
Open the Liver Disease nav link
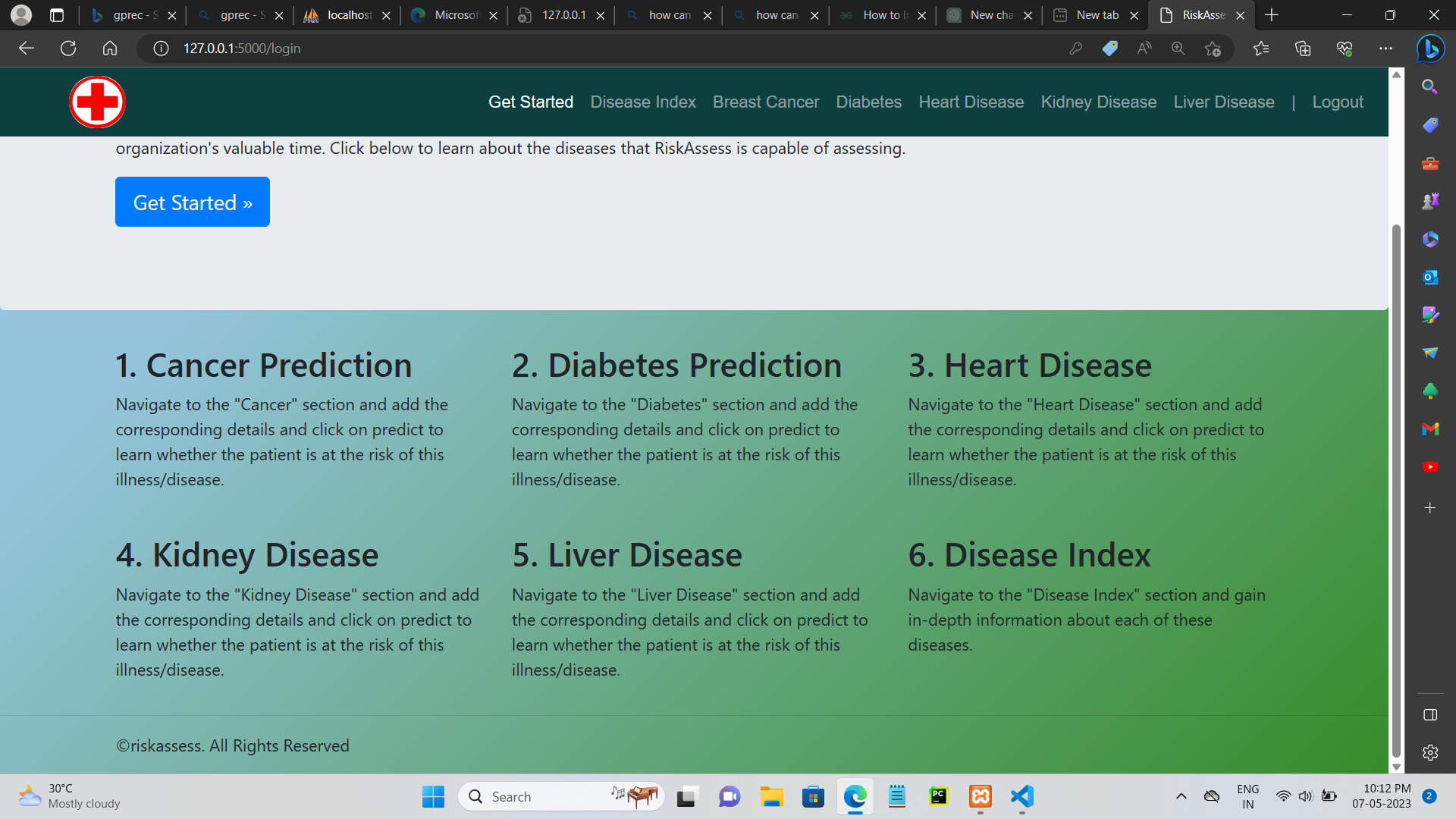(1224, 102)
